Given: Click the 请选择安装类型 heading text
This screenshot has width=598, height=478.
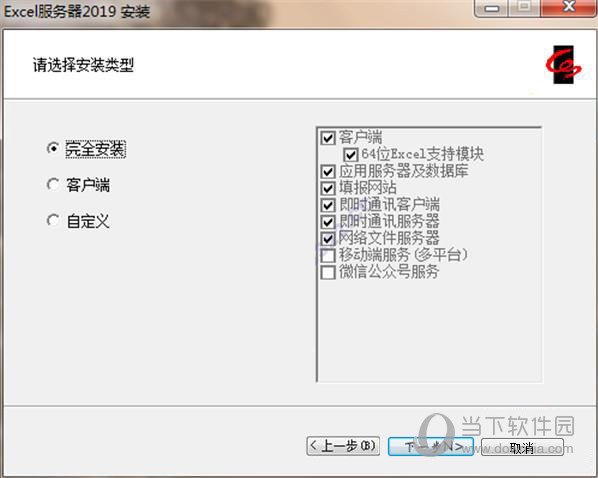Looking at the screenshot, I should click(83, 65).
